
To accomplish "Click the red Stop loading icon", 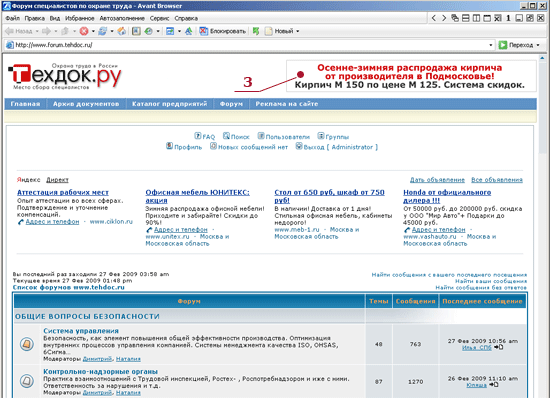I will pos(83,31).
